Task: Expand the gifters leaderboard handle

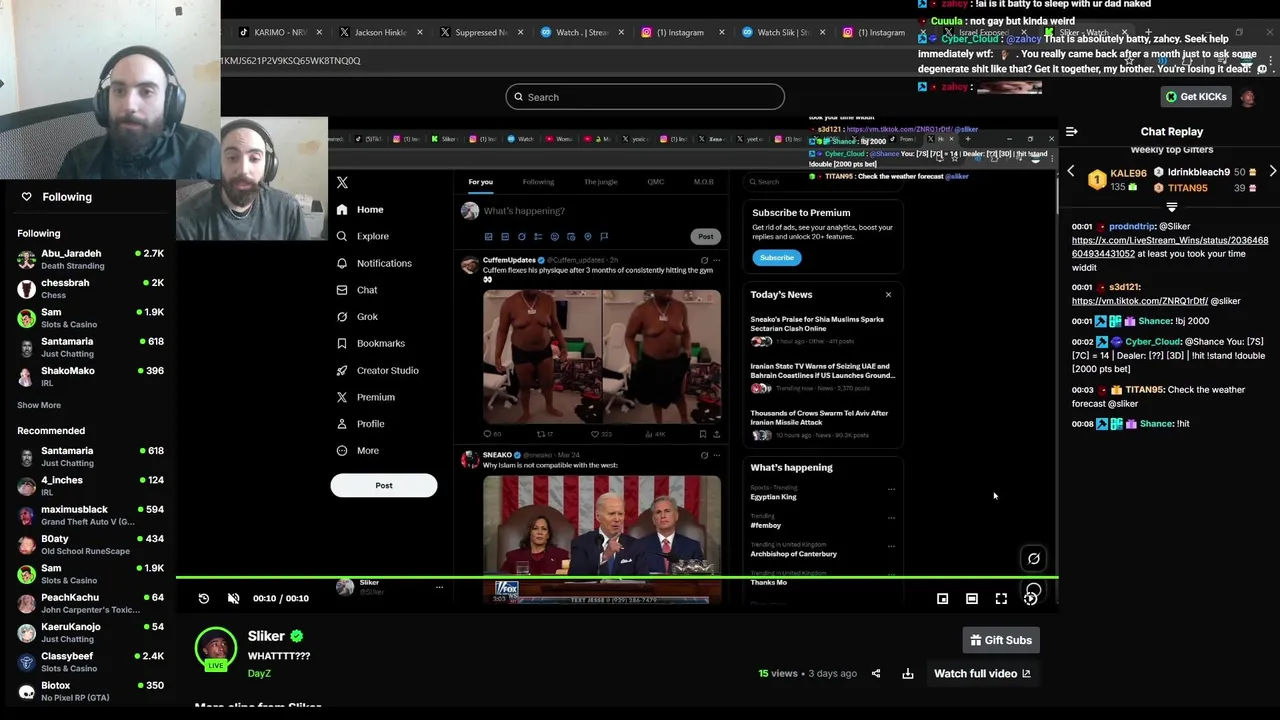Action: [x=1171, y=208]
